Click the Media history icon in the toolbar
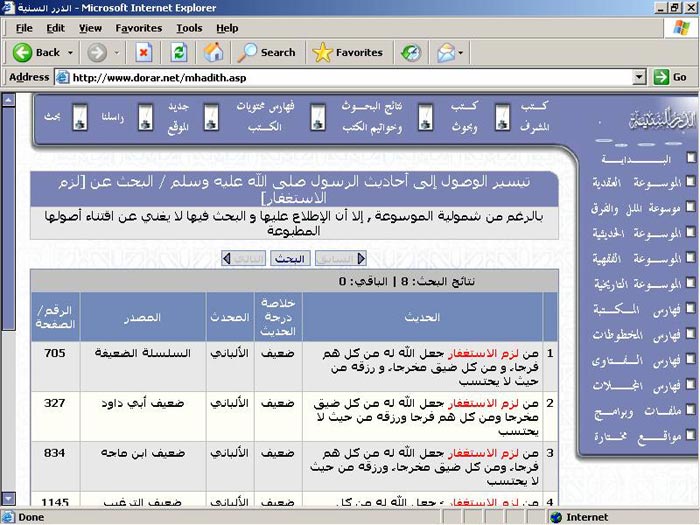This screenshot has width=700, height=525. pos(411,52)
